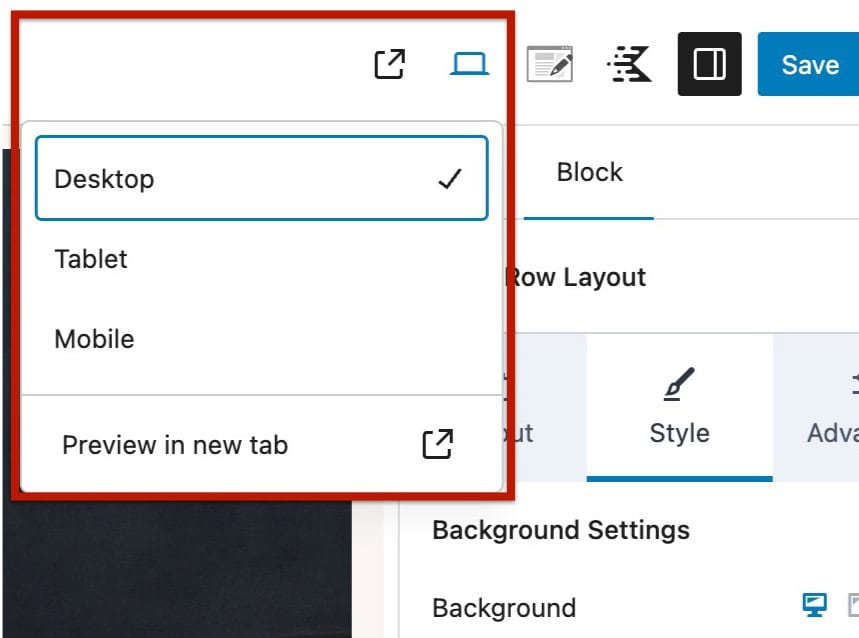Viewport: 859px width, 638px height.
Task: Click the external link icon beside Preview in new tab
Action: coord(437,444)
